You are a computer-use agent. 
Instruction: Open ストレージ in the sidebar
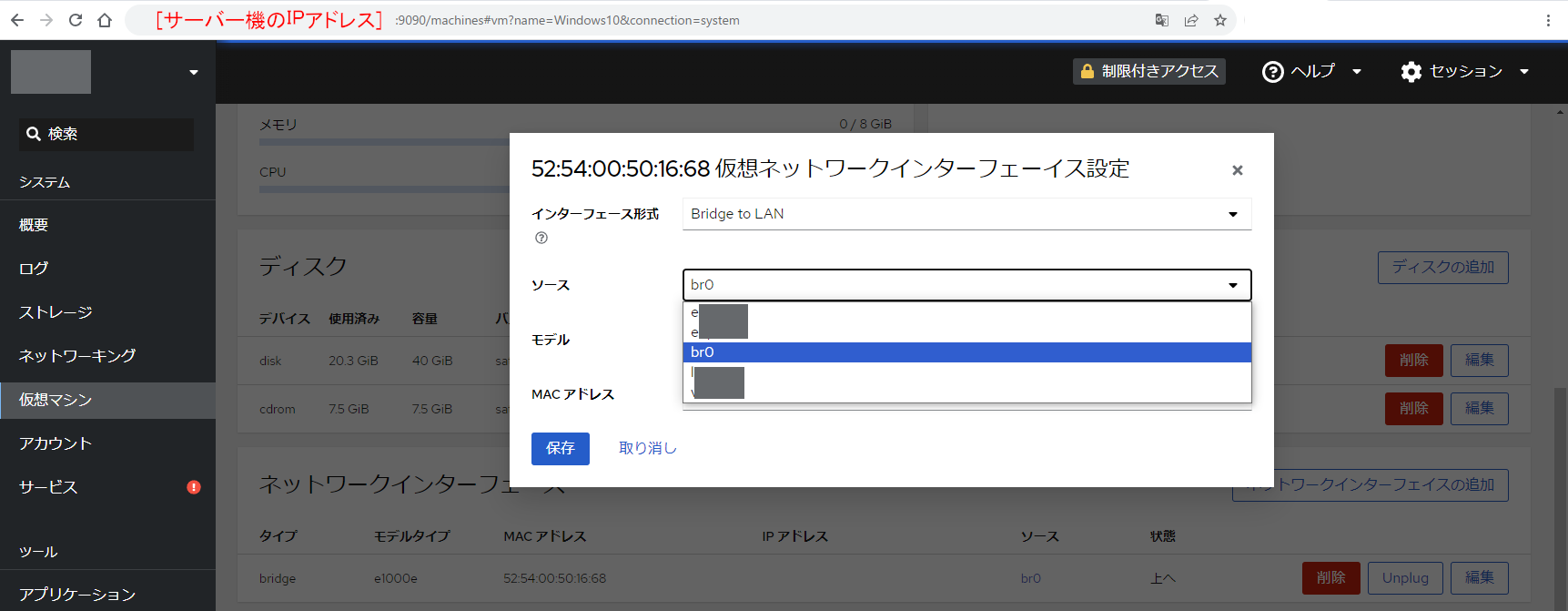[x=56, y=312]
